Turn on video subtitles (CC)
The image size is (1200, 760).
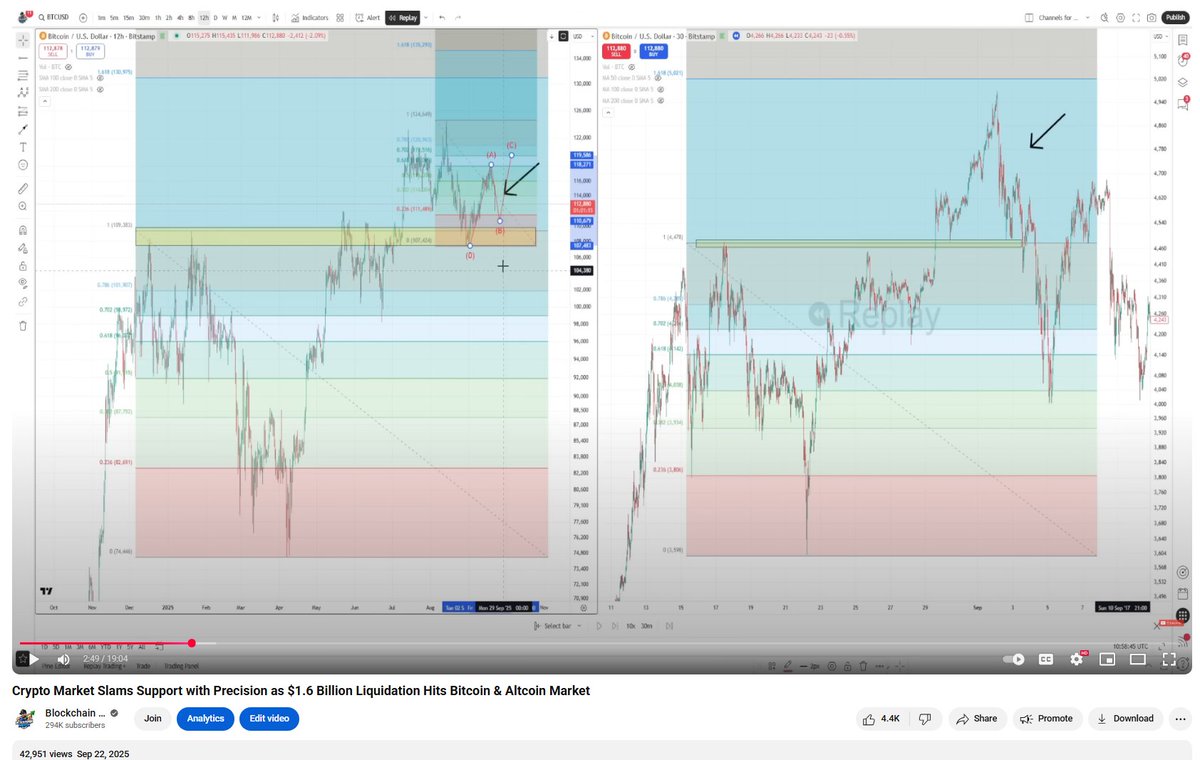pos(1046,659)
